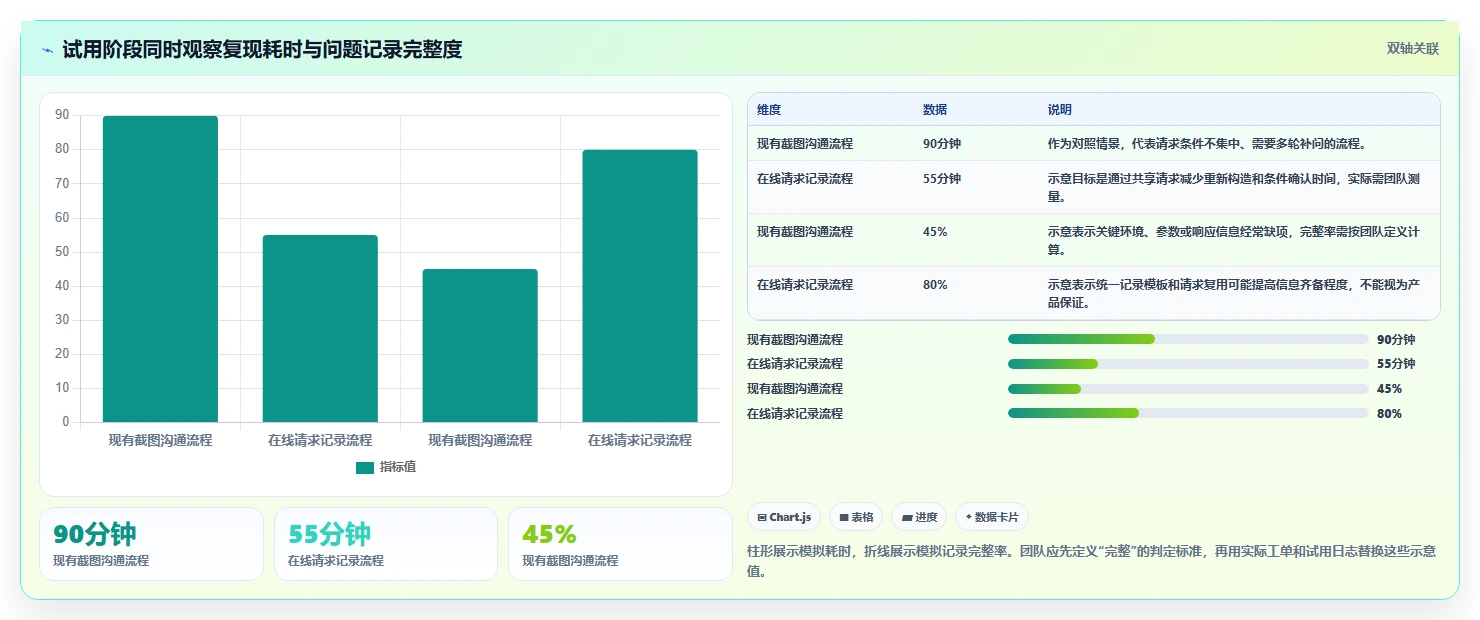1480x620 pixels.
Task: Click the chart bar reaching value 80
Action: (x=640, y=286)
